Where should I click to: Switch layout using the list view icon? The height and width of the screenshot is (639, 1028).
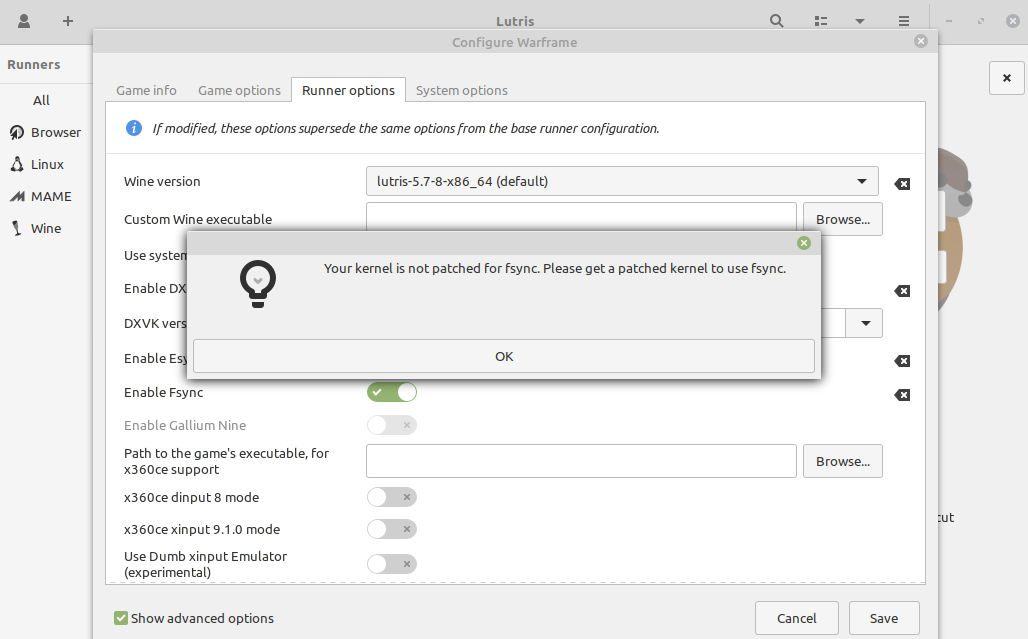(820, 21)
